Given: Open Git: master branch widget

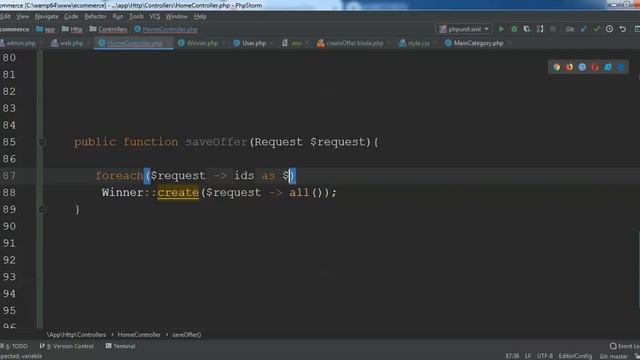Looking at the screenshot, I should coord(613,356).
